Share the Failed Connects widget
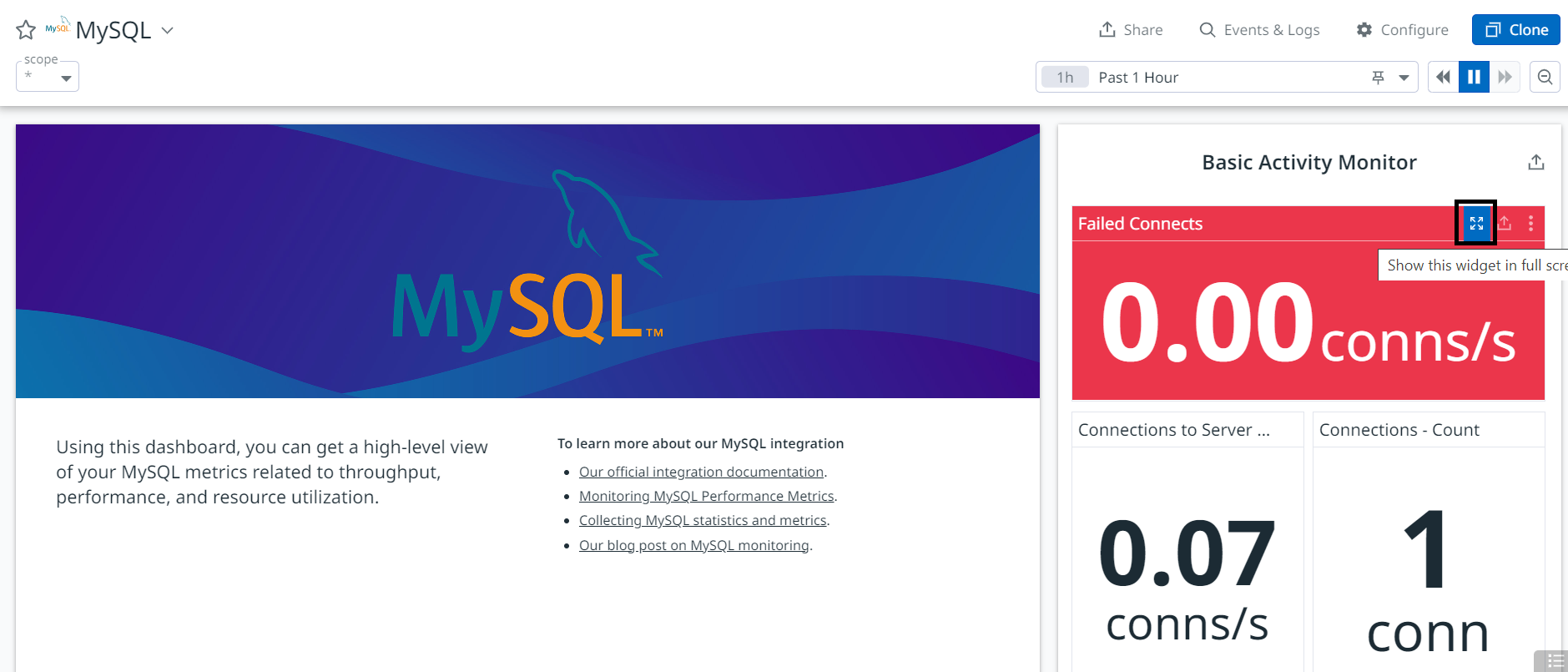 click(x=1505, y=223)
